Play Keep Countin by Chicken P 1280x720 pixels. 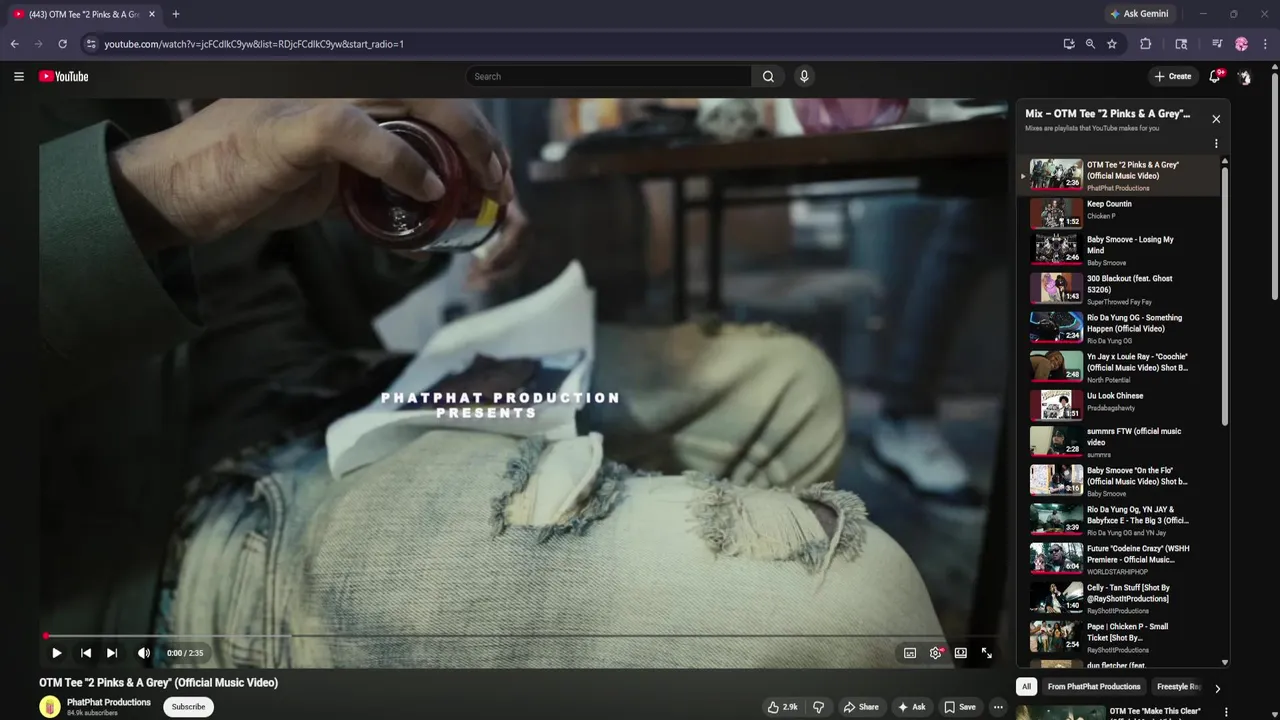[1120, 213]
